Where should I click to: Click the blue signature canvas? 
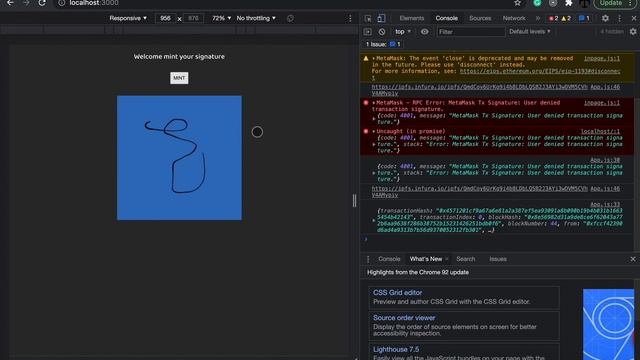click(x=179, y=158)
